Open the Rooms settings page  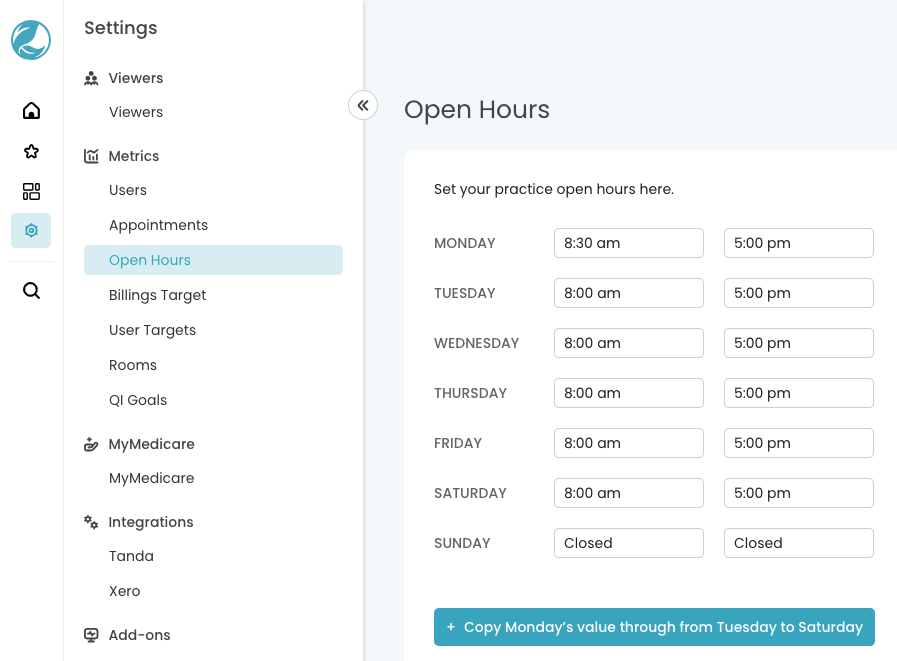click(133, 365)
